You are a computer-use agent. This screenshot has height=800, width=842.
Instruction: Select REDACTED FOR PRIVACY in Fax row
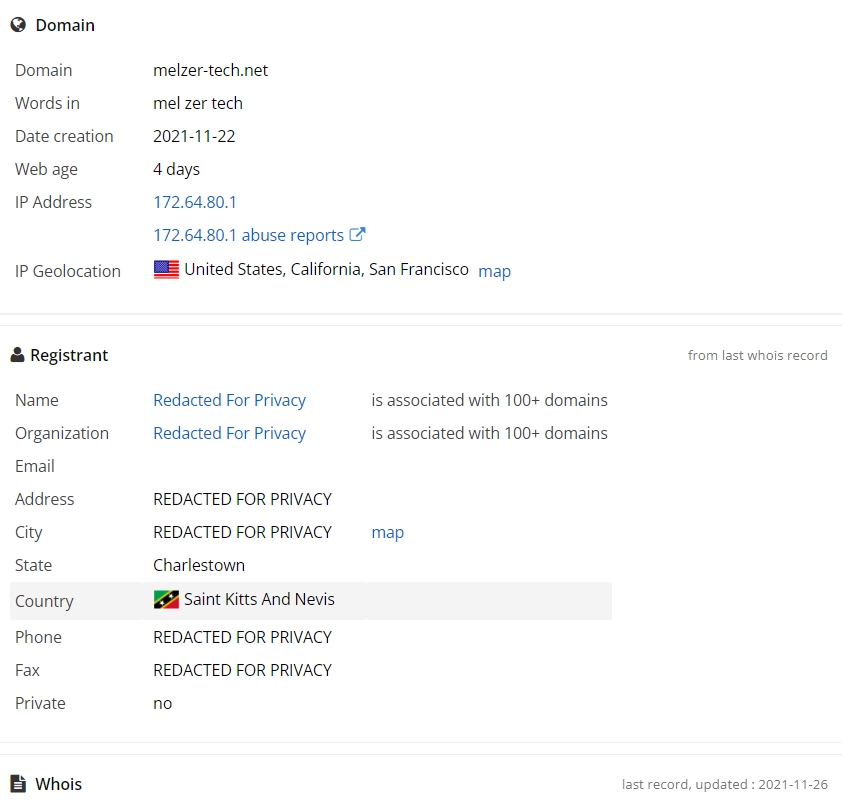(242, 670)
